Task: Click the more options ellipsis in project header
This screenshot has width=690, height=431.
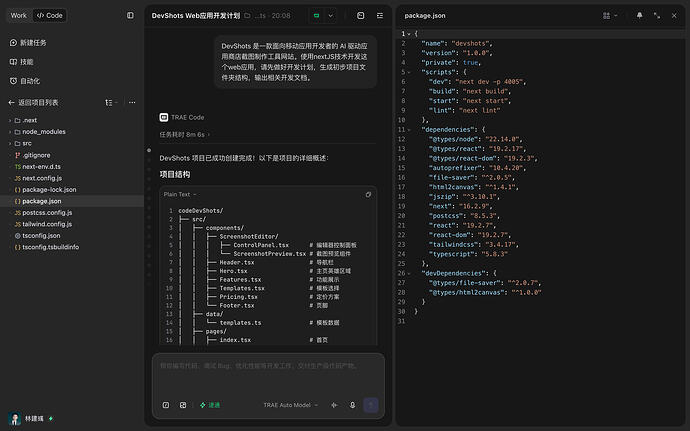Action: pyautogui.click(x=132, y=103)
